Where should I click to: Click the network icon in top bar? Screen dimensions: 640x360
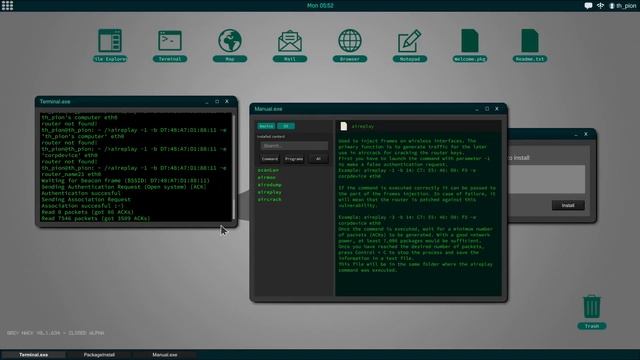tap(600, 6)
